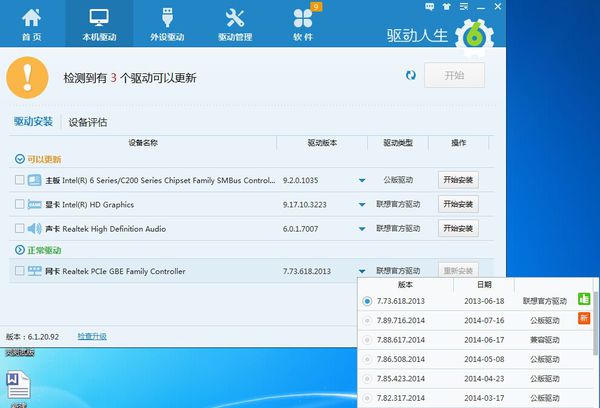This screenshot has height=408, width=600.
Task: Click 公版驱动 type of SMBus row
Action: point(398,180)
